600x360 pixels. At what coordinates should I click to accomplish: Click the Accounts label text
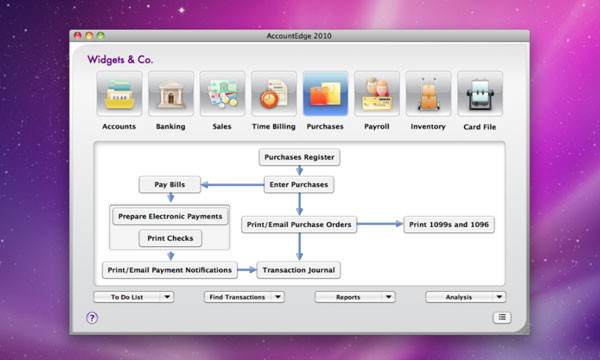pos(119,127)
